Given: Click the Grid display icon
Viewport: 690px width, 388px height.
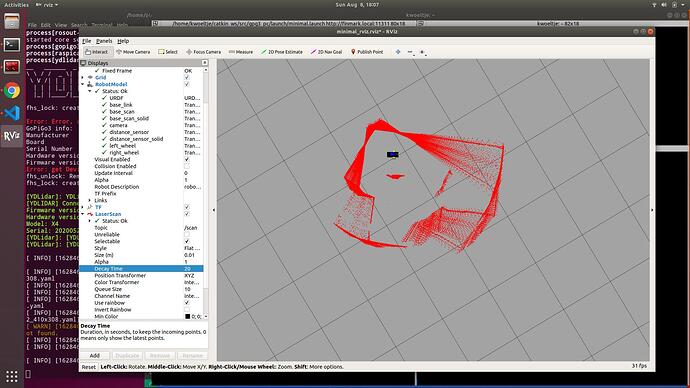Looking at the screenshot, I should point(90,77).
